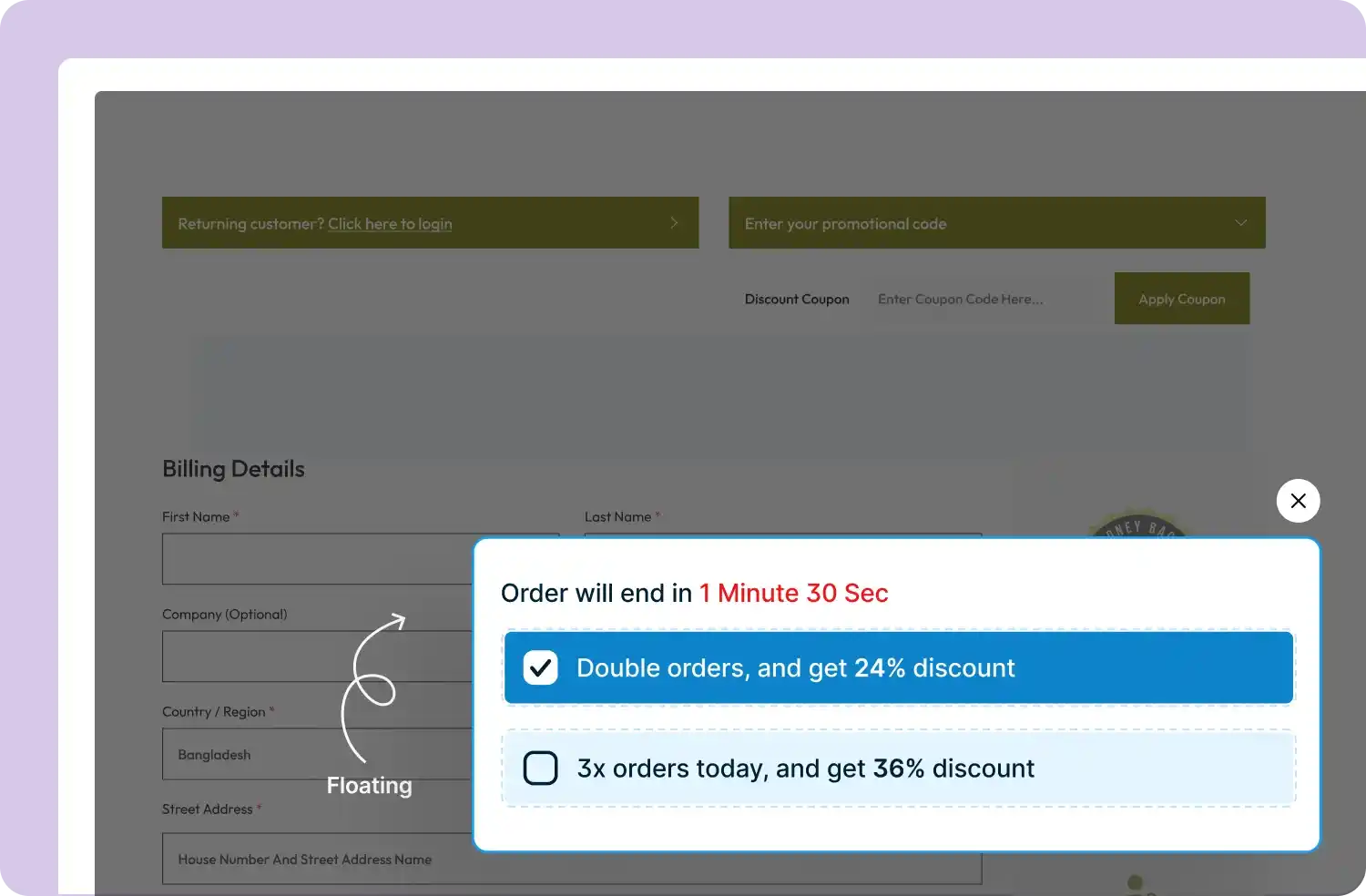Choose the '3x orders today' offer label text
The image size is (1366, 896).
tap(805, 769)
